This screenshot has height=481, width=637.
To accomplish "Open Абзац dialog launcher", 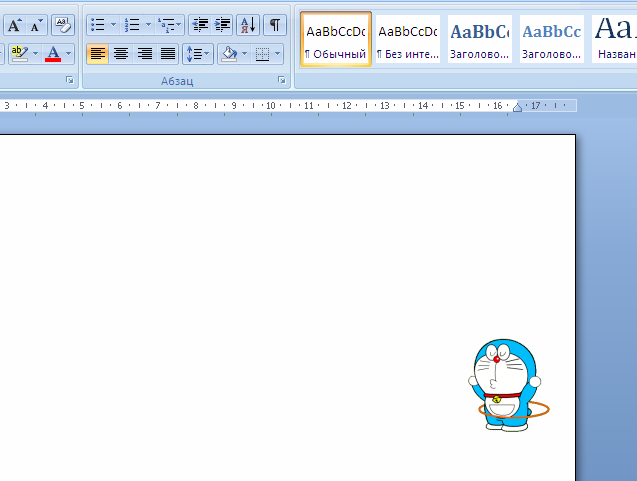I will [282, 80].
